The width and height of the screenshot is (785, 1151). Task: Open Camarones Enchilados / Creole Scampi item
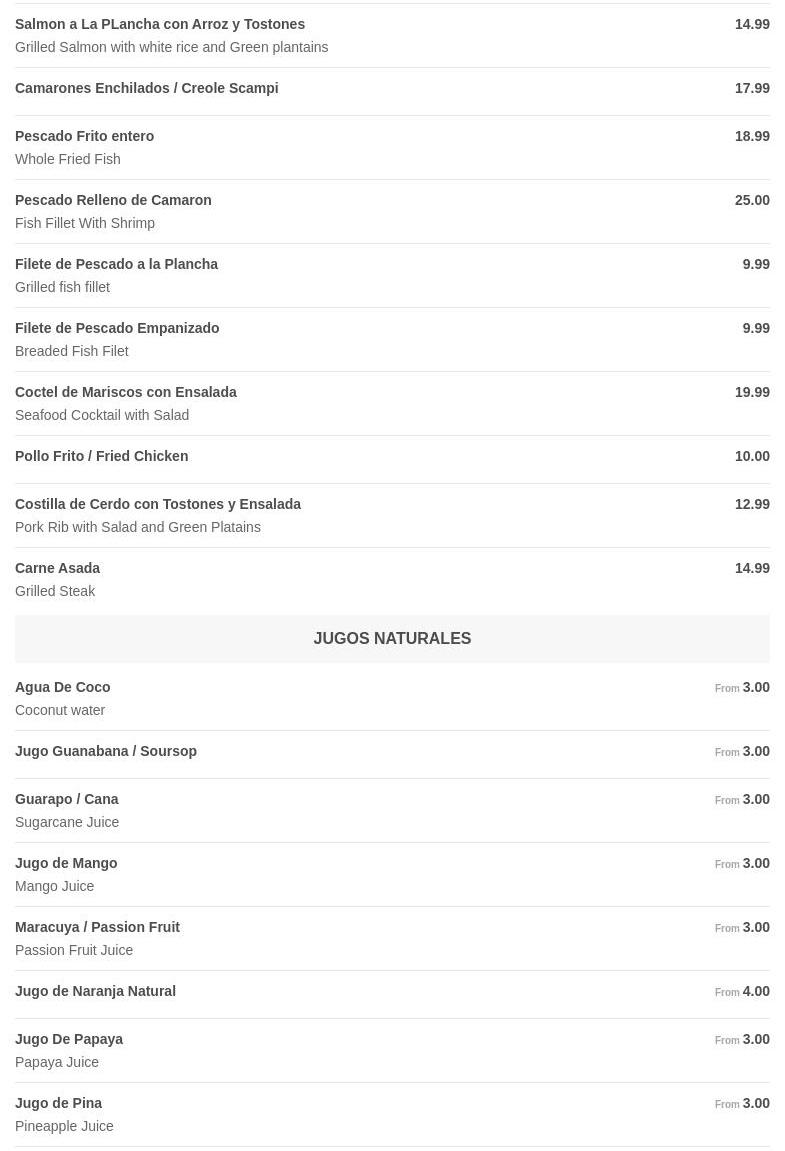147,88
